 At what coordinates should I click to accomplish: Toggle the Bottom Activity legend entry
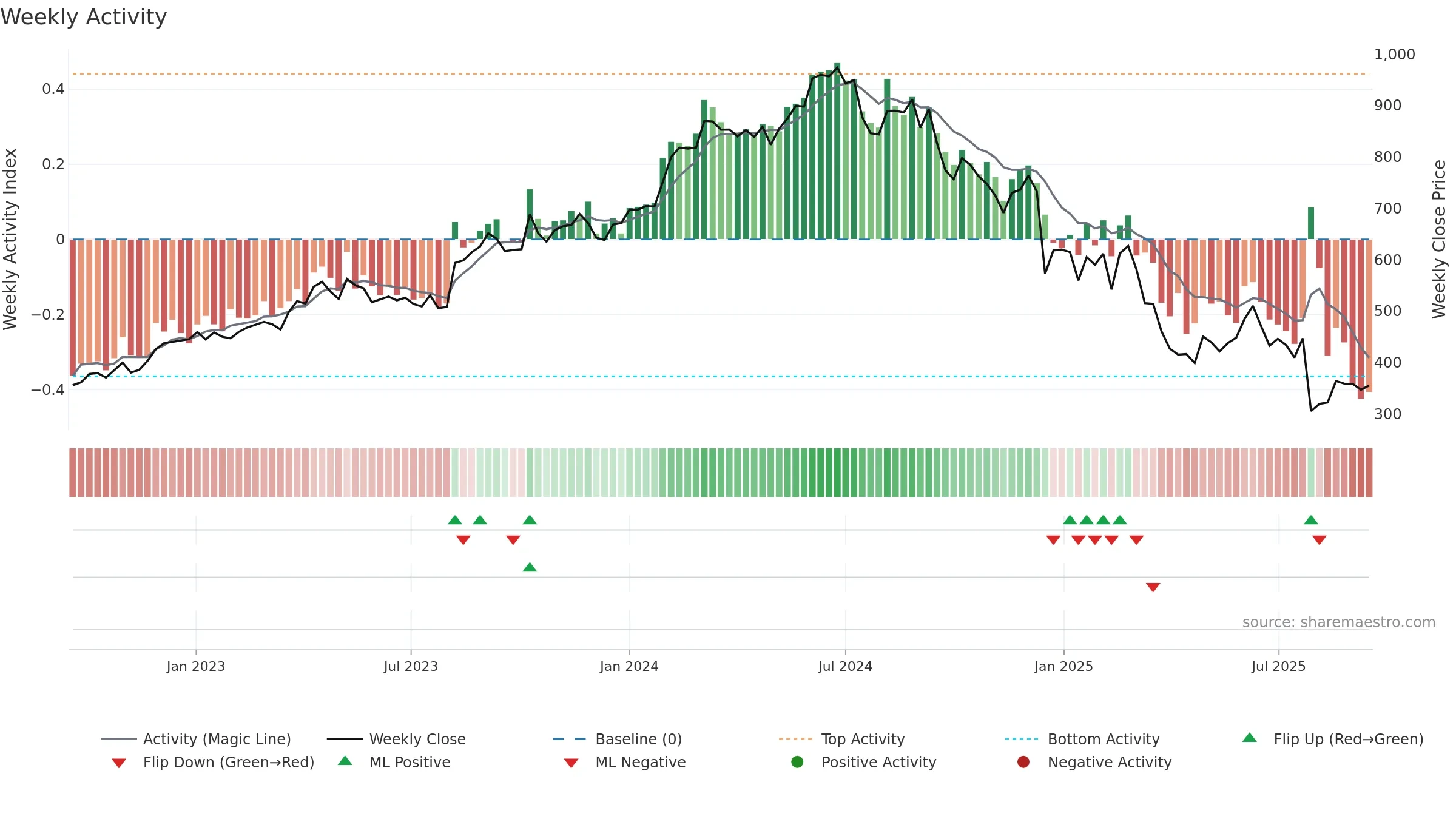[1082, 739]
